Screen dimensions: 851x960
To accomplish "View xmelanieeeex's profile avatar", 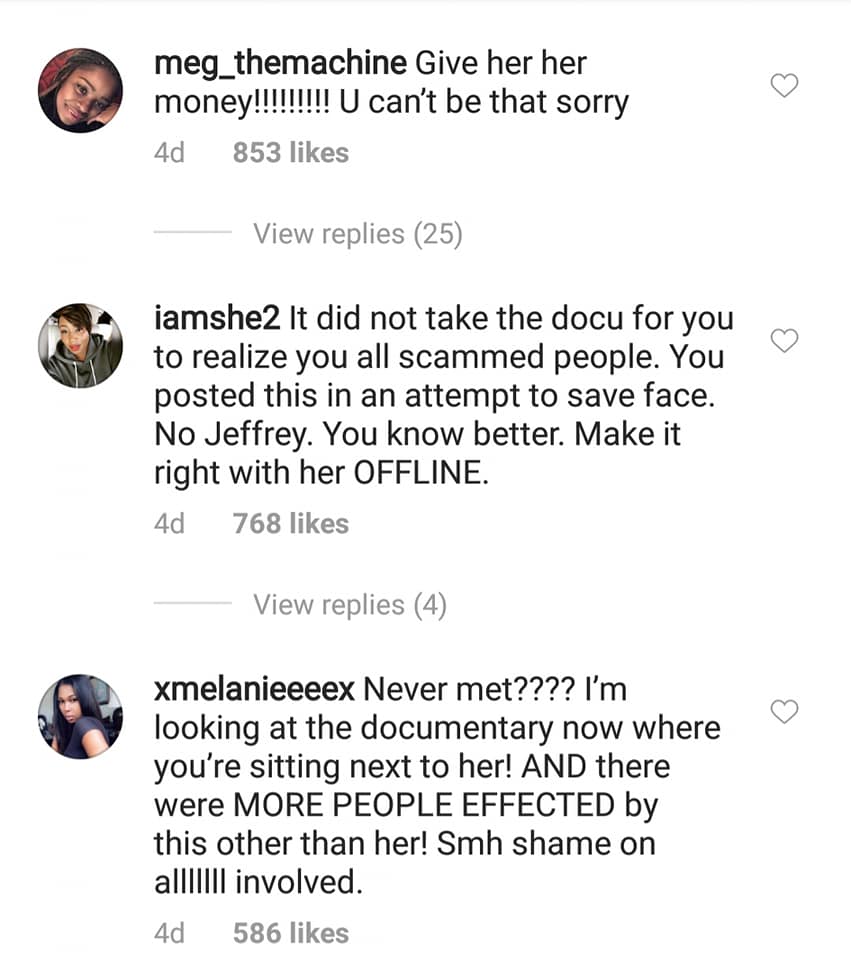I will click(80, 715).
